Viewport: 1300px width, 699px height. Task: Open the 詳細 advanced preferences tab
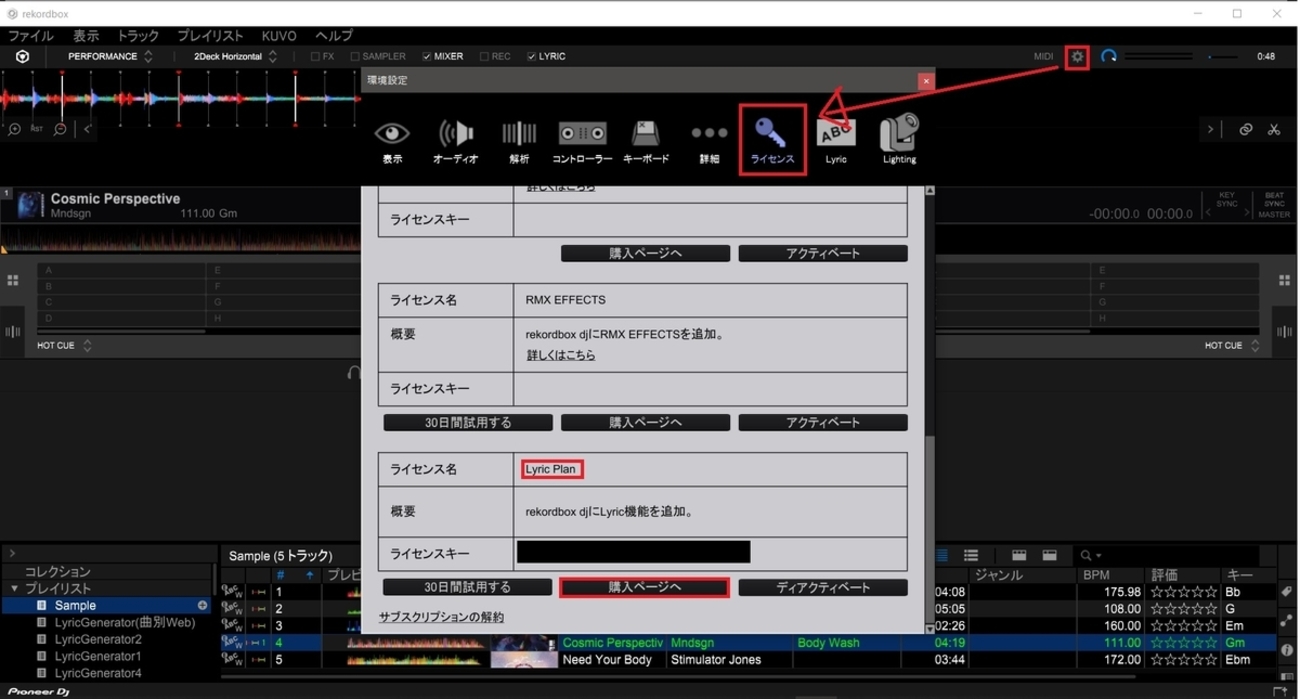pos(709,140)
